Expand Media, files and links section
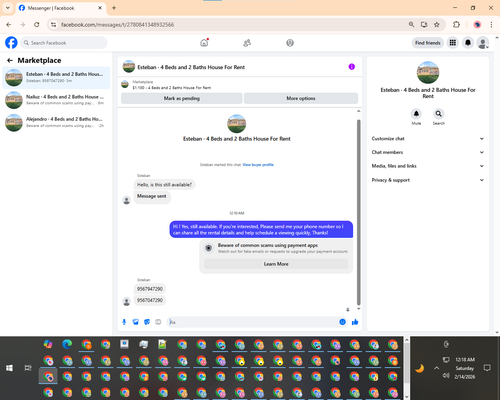This screenshot has height=400, width=500. click(x=428, y=166)
